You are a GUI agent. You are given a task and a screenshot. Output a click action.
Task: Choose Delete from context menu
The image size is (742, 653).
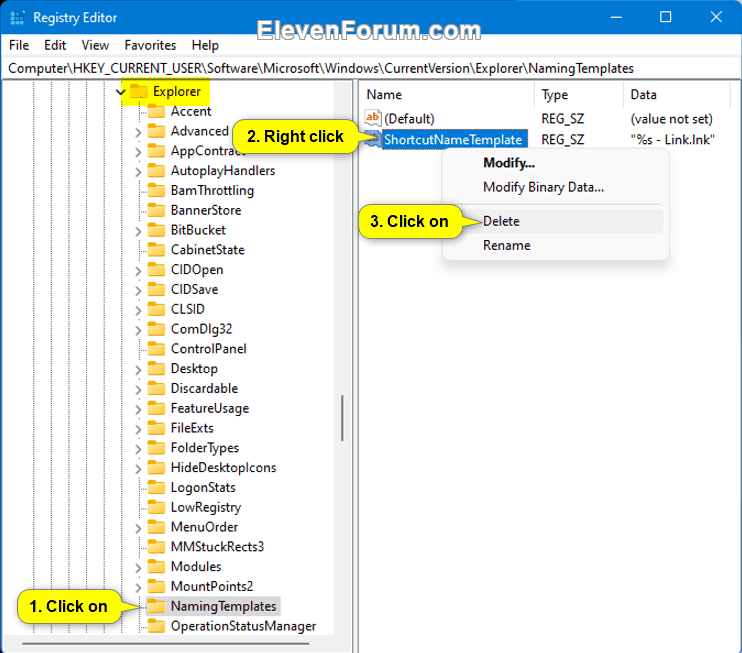click(555, 221)
